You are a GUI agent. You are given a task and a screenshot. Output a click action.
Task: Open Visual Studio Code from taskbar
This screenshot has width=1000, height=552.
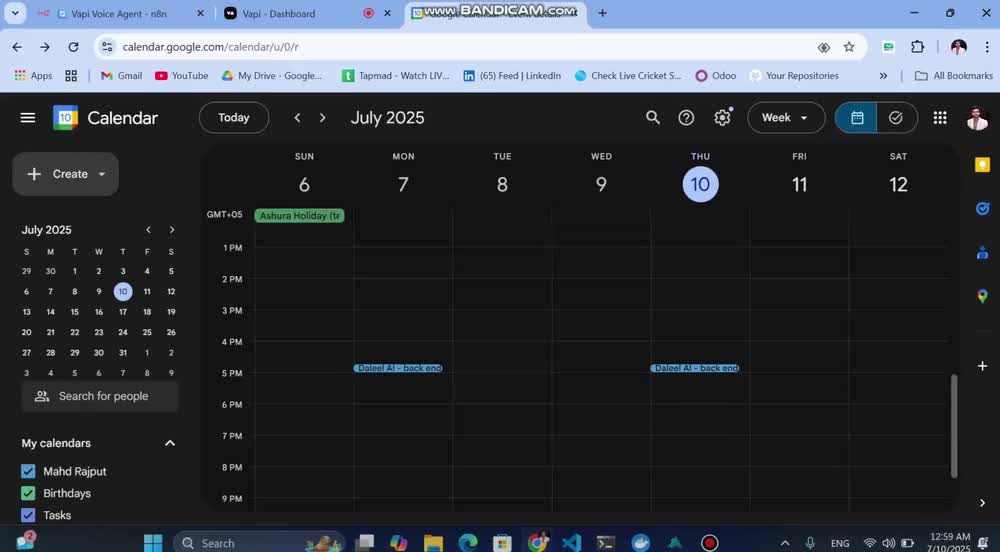click(x=571, y=543)
